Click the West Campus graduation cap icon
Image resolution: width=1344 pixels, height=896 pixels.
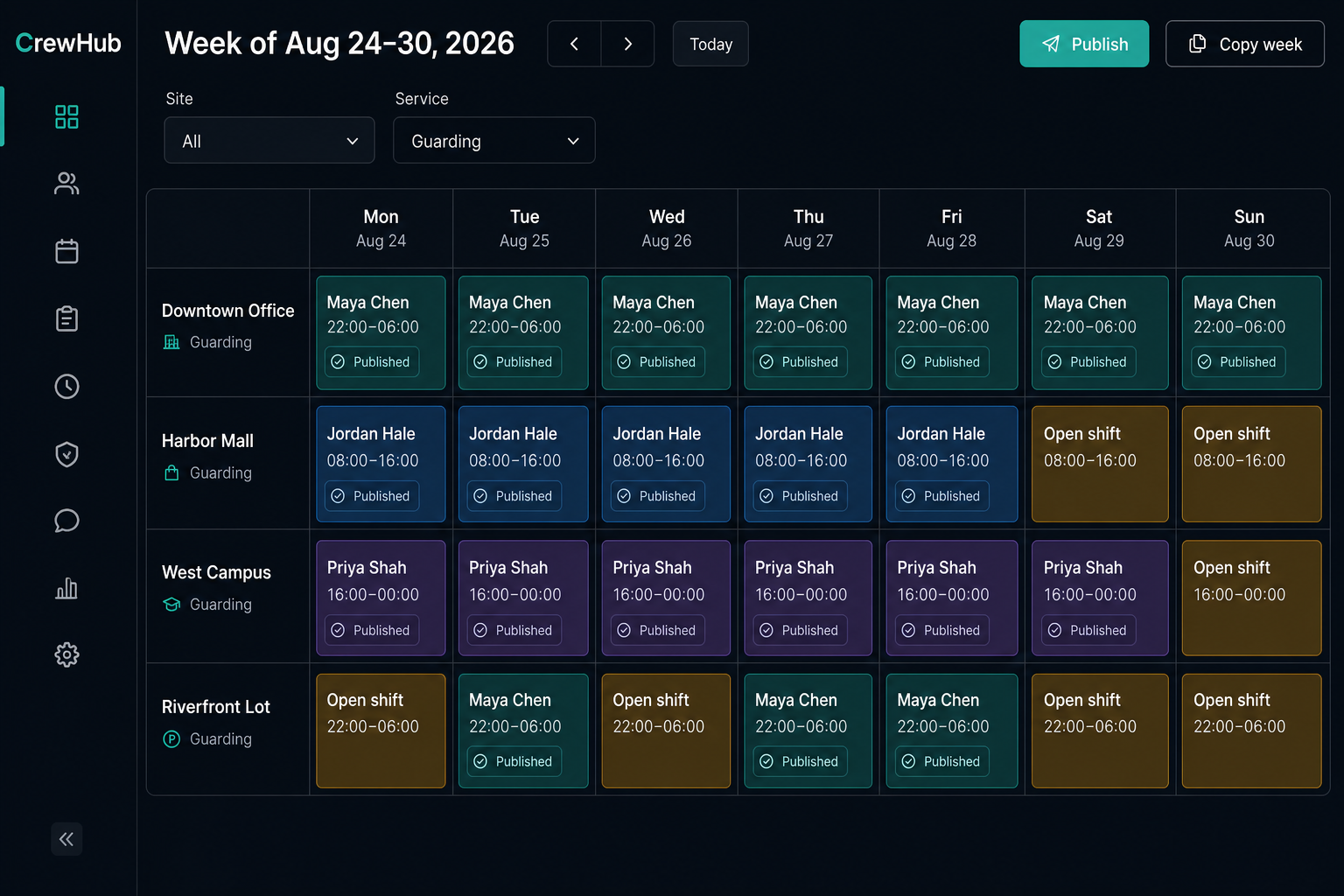click(171, 604)
